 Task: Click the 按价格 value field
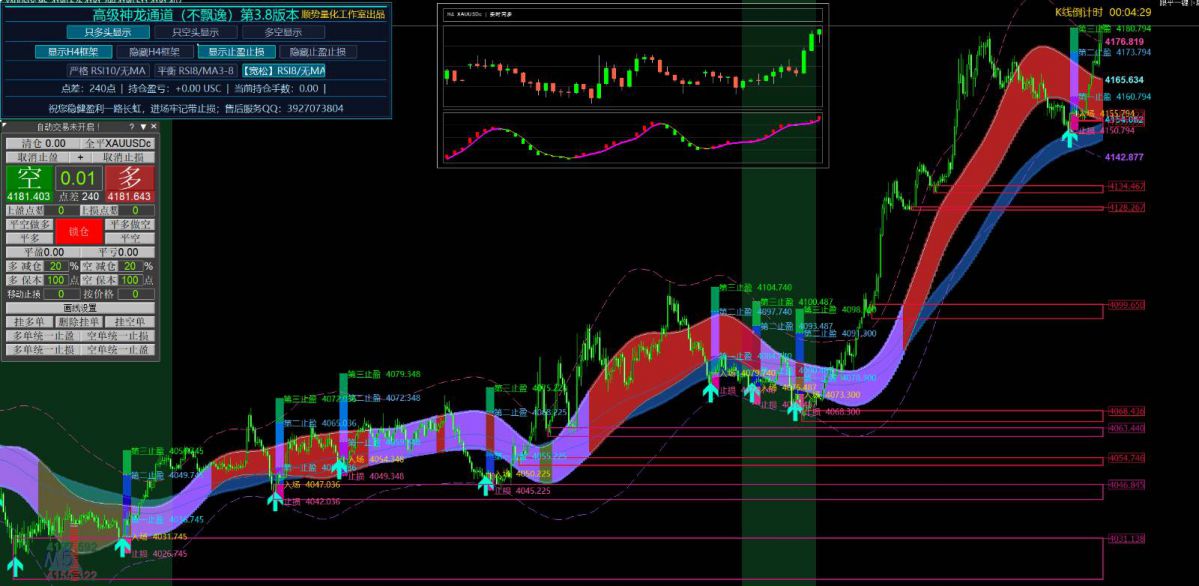(x=135, y=294)
